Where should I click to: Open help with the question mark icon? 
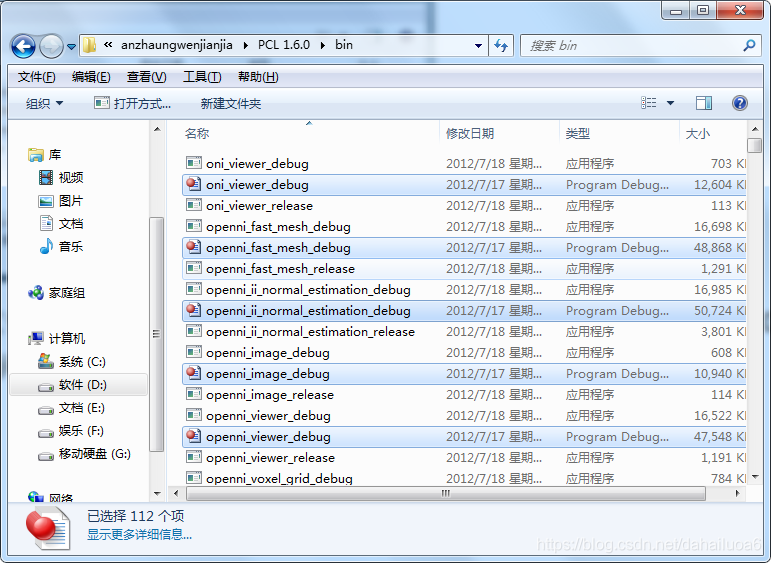pos(740,103)
